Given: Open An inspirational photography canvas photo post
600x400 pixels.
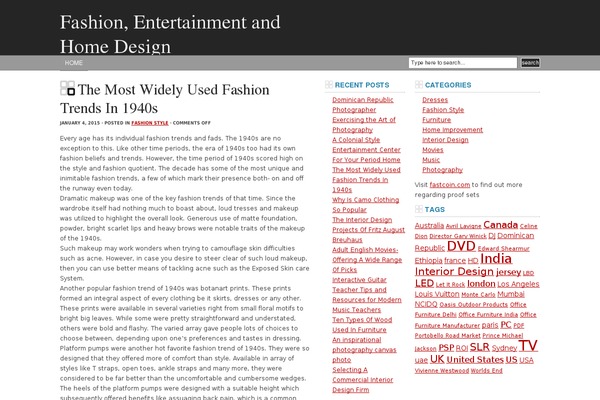Looking at the screenshot, I should point(364,349).
